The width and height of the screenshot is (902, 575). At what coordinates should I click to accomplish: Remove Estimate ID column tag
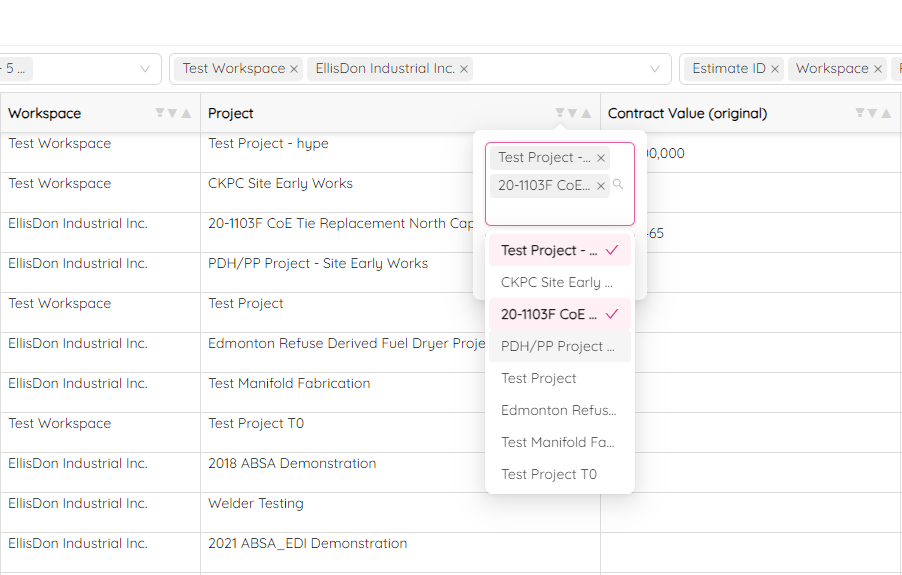(x=775, y=69)
